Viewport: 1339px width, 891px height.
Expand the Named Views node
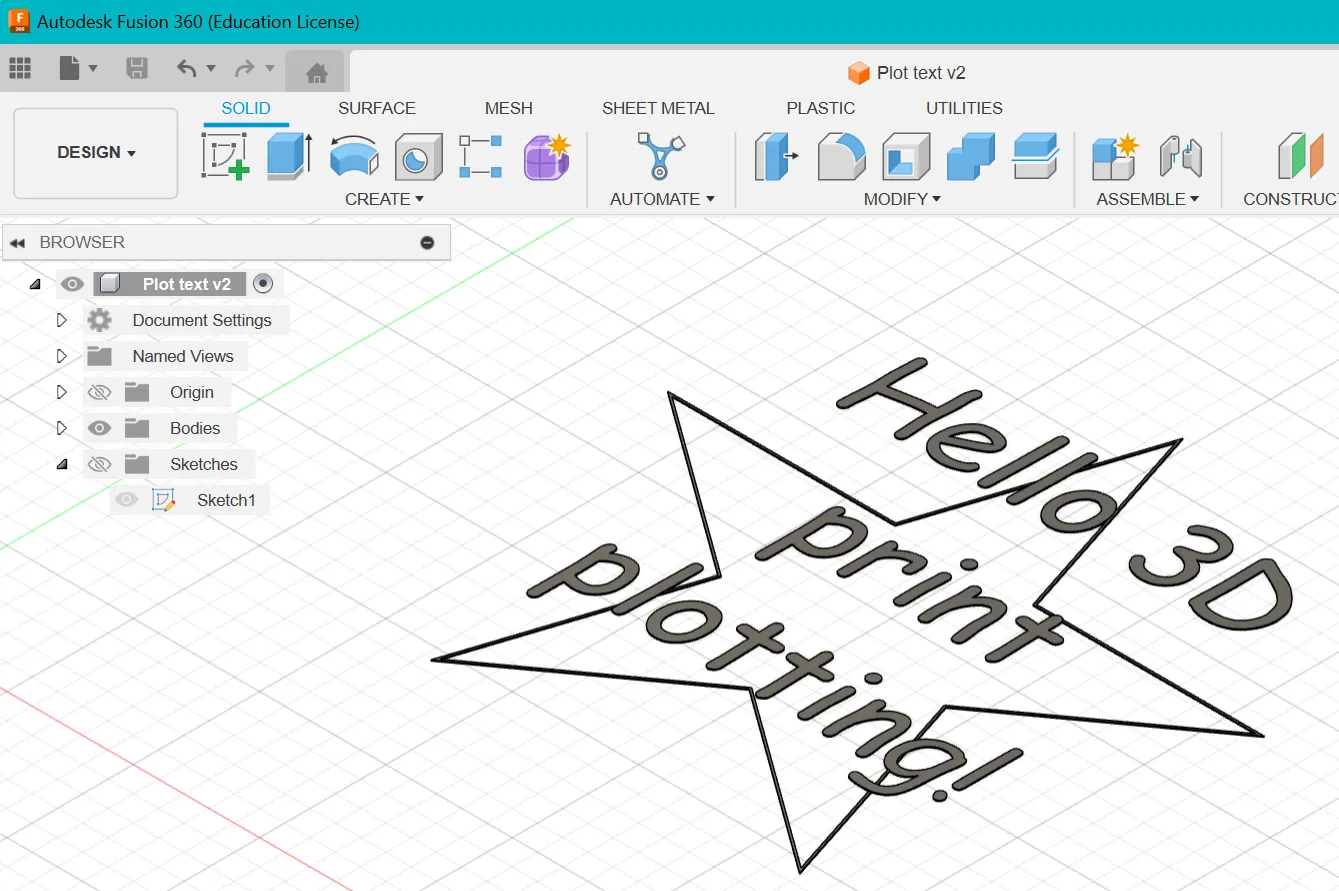(x=62, y=356)
